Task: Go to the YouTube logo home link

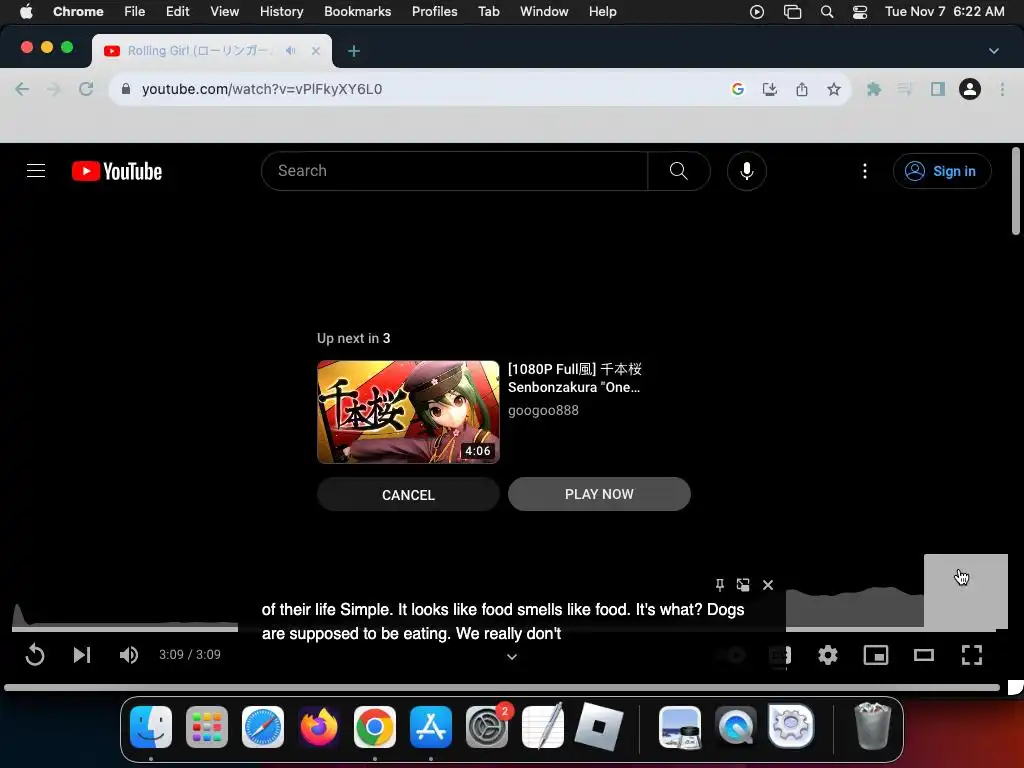Action: [117, 171]
